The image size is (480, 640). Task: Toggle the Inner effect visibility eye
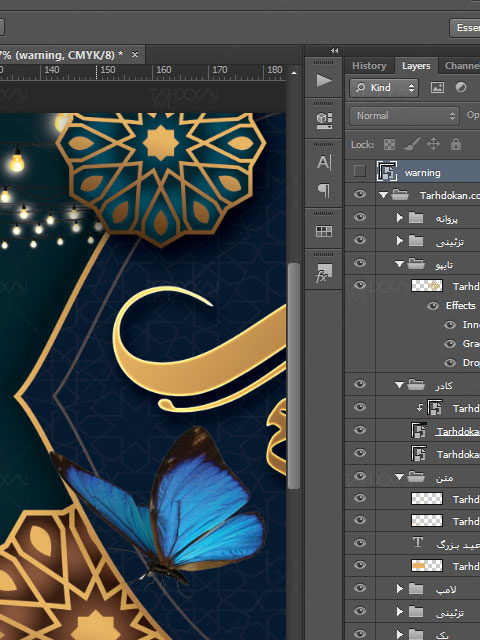(x=450, y=325)
